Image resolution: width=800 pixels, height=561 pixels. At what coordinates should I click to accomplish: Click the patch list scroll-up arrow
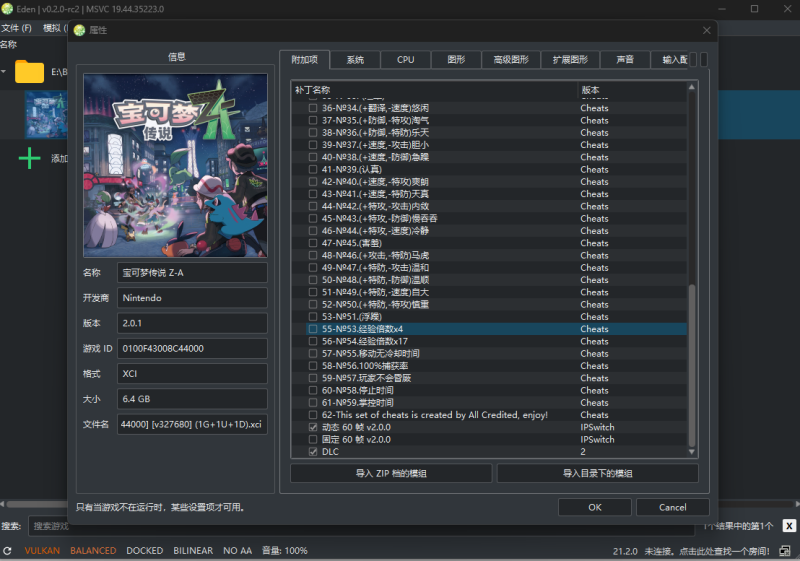[x=692, y=87]
